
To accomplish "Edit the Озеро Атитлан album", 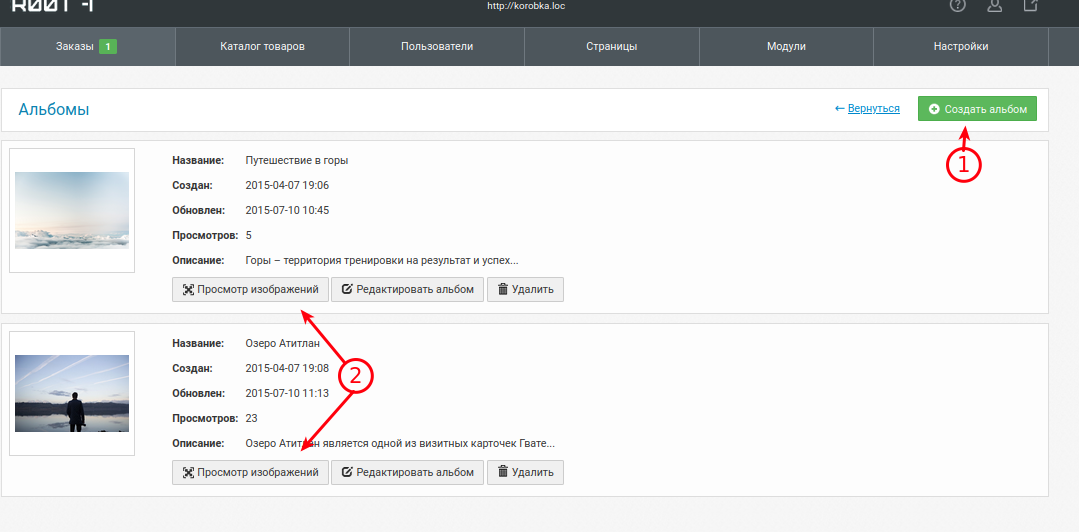I will 407,473.
